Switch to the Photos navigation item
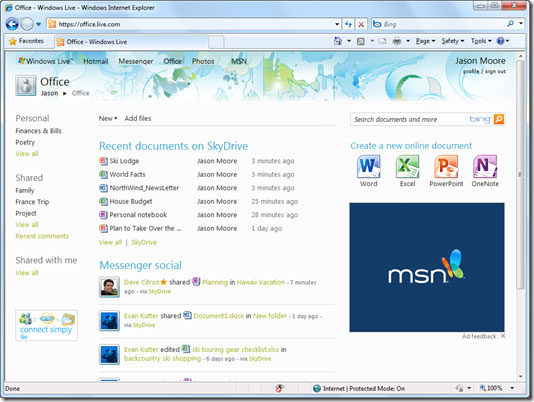Screen dimensions: 534x402 [x=203, y=61]
